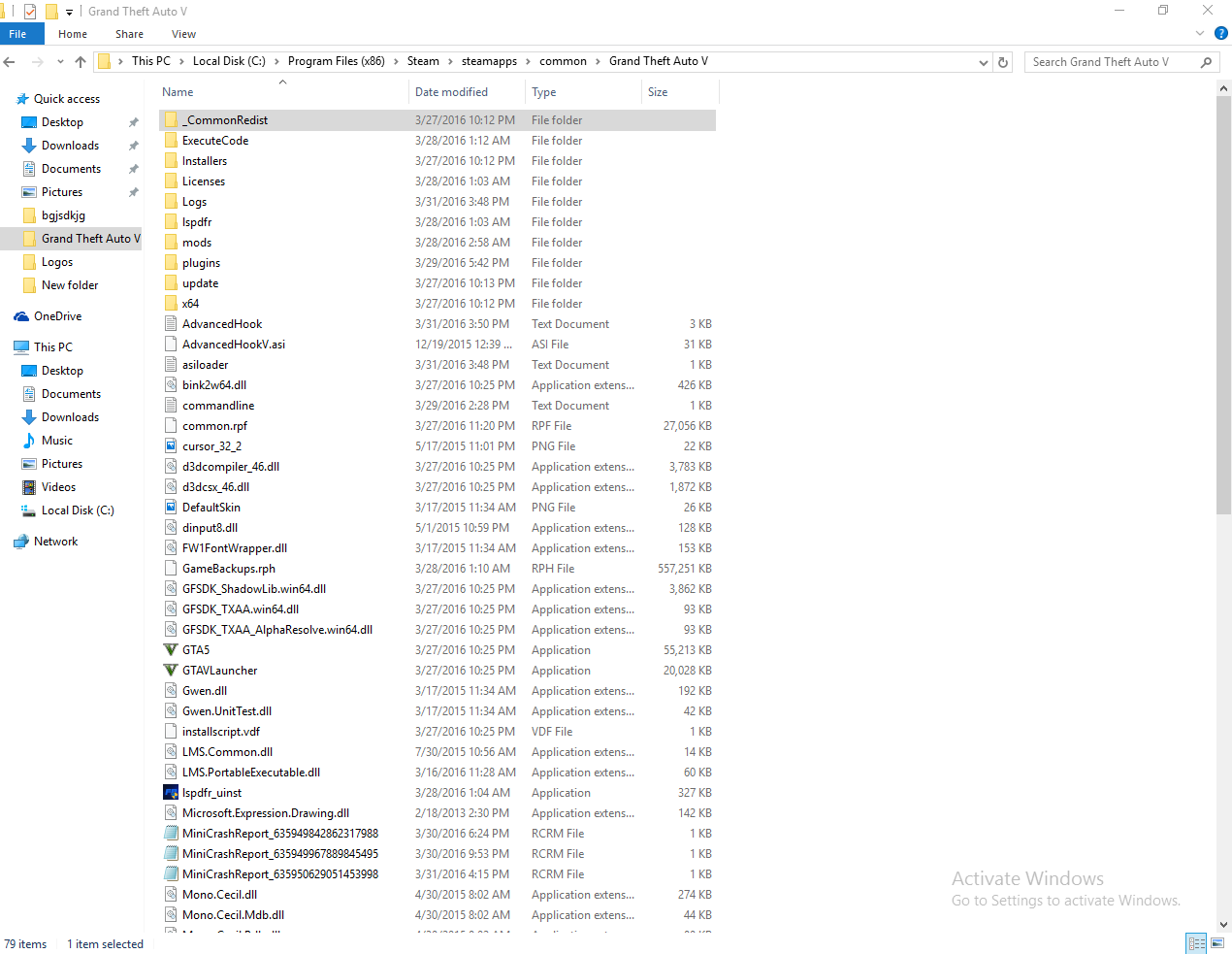Open Local Disk (C:) in sidebar
The height and width of the screenshot is (954, 1232).
pyautogui.click(x=78, y=510)
